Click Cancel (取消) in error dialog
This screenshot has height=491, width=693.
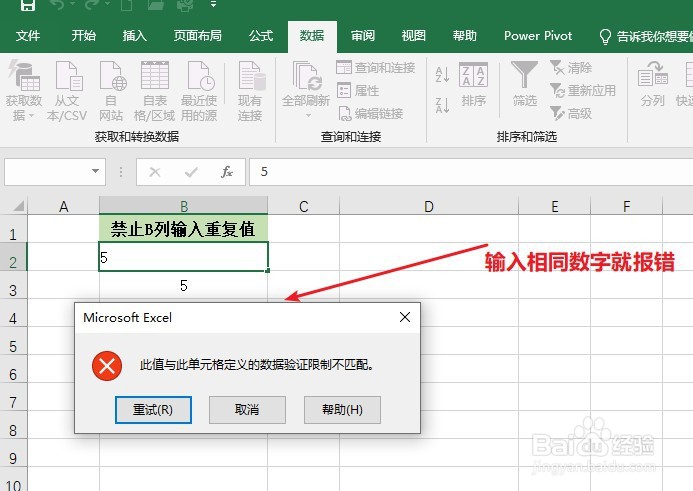pyautogui.click(x=247, y=410)
